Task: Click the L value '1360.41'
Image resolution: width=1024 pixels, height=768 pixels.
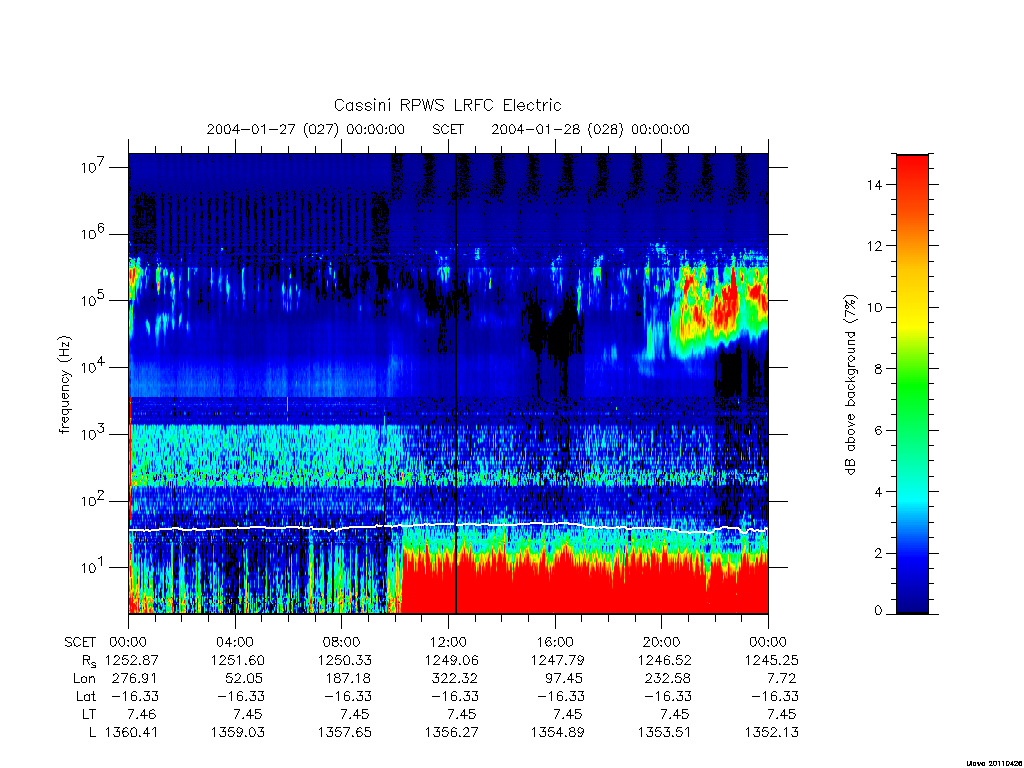Action: tap(131, 732)
